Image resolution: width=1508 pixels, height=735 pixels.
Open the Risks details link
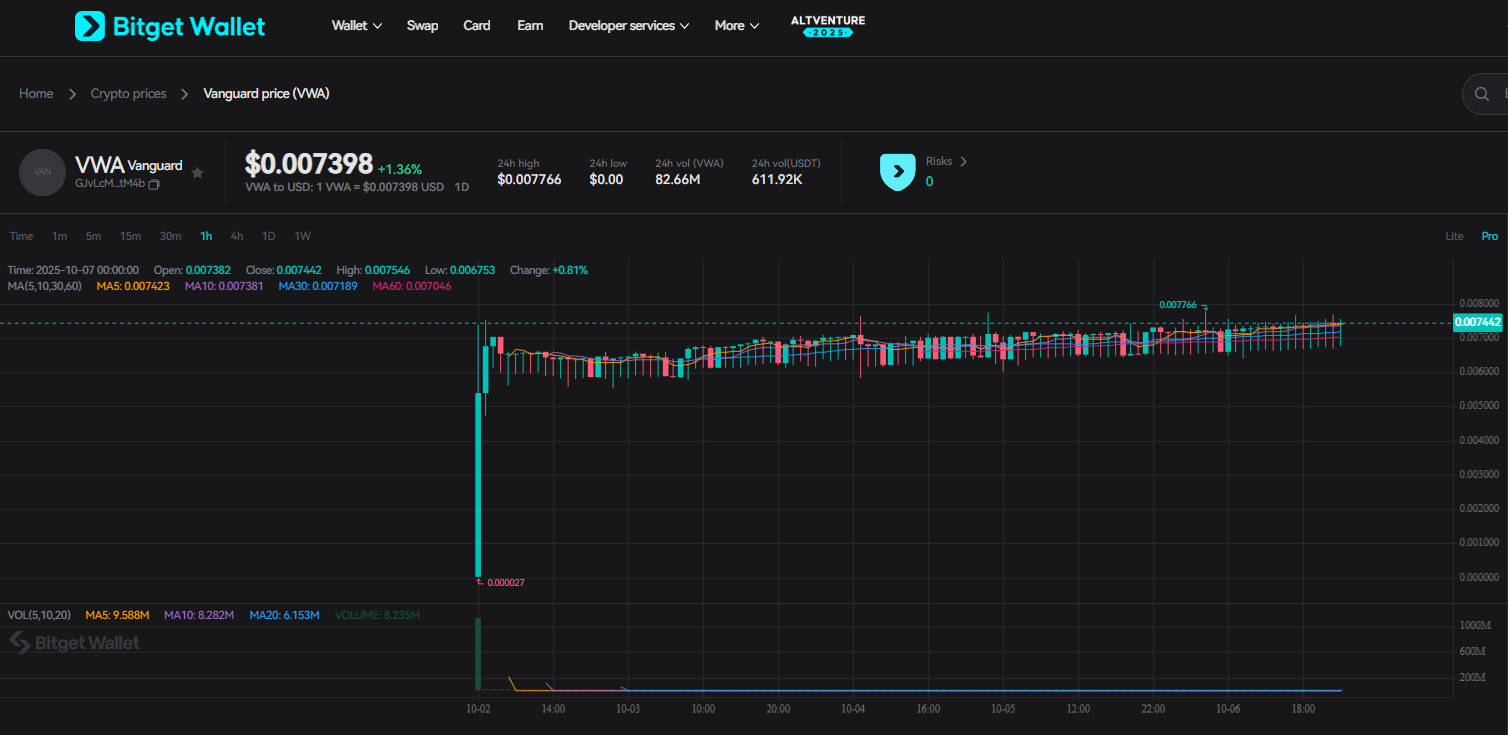point(946,161)
